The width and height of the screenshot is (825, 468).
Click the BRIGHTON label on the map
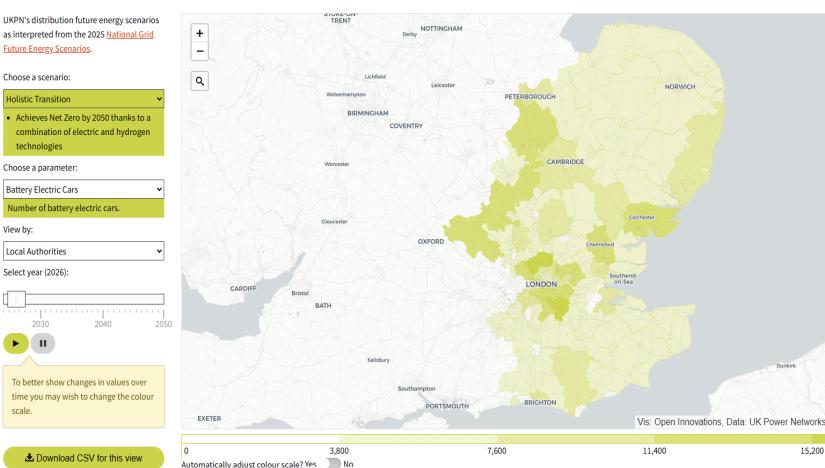(540, 402)
